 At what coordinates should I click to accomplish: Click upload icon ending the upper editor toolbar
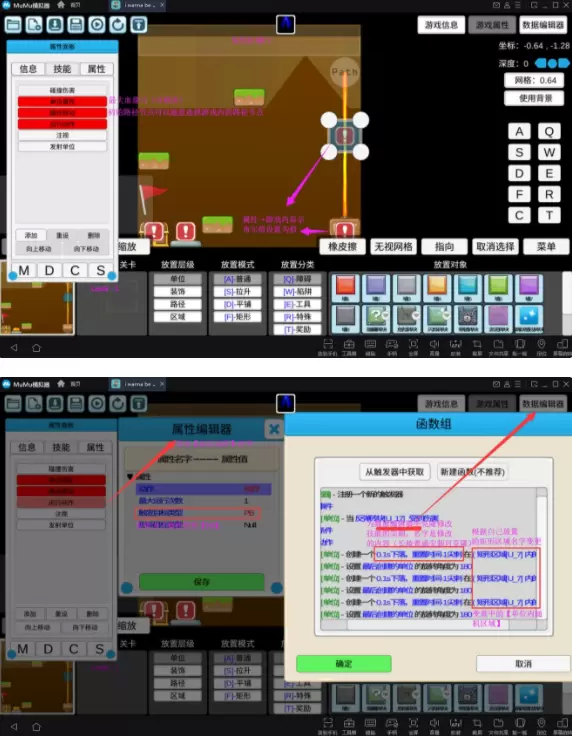click(x=138, y=24)
